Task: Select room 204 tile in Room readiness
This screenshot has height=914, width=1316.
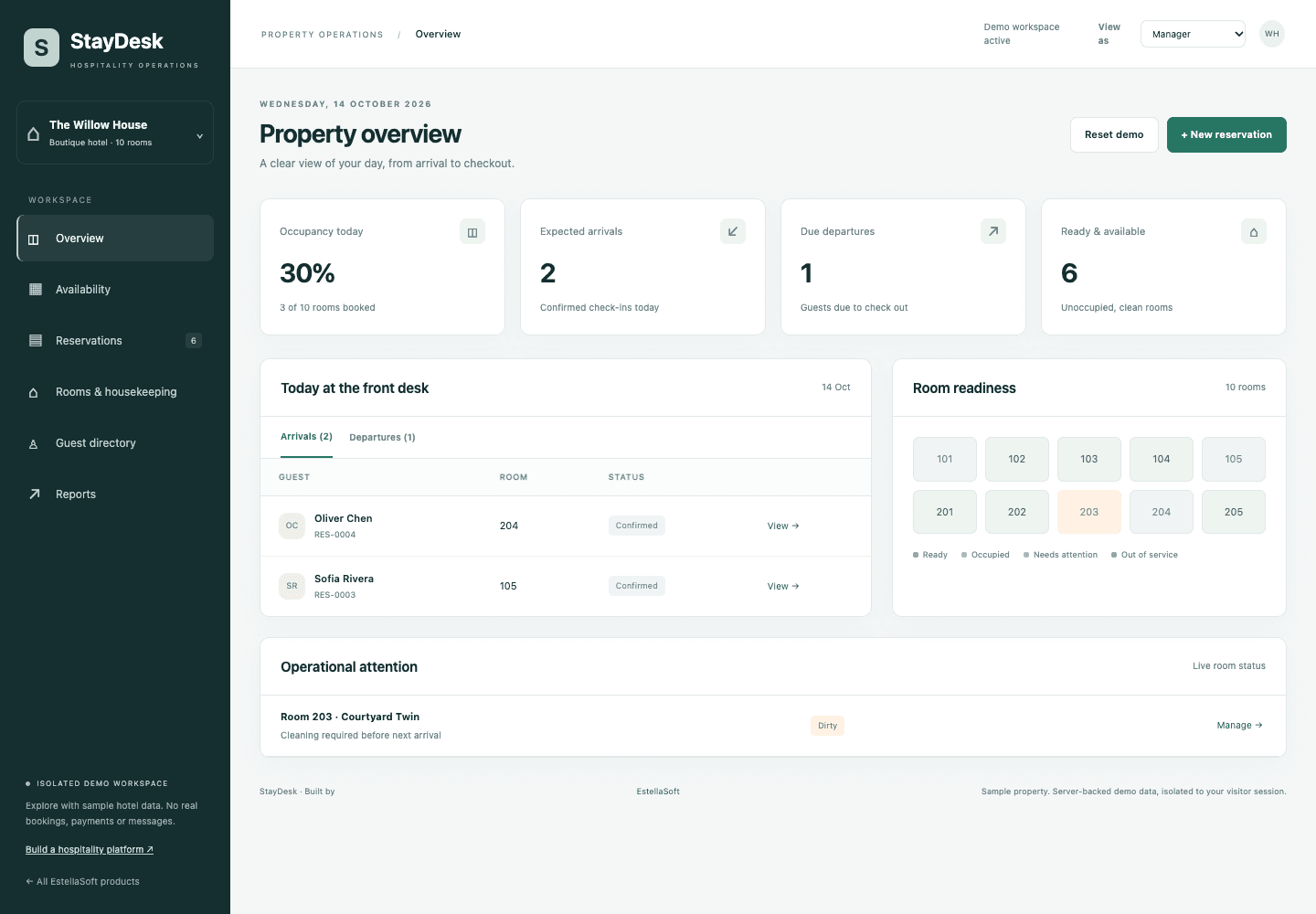Action: pyautogui.click(x=1162, y=512)
